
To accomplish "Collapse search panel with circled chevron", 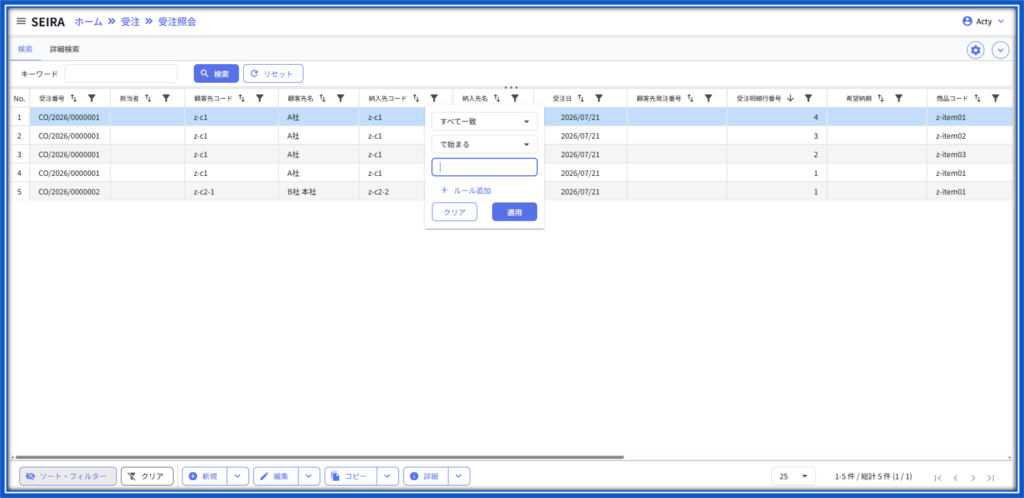I will pos(1000,50).
